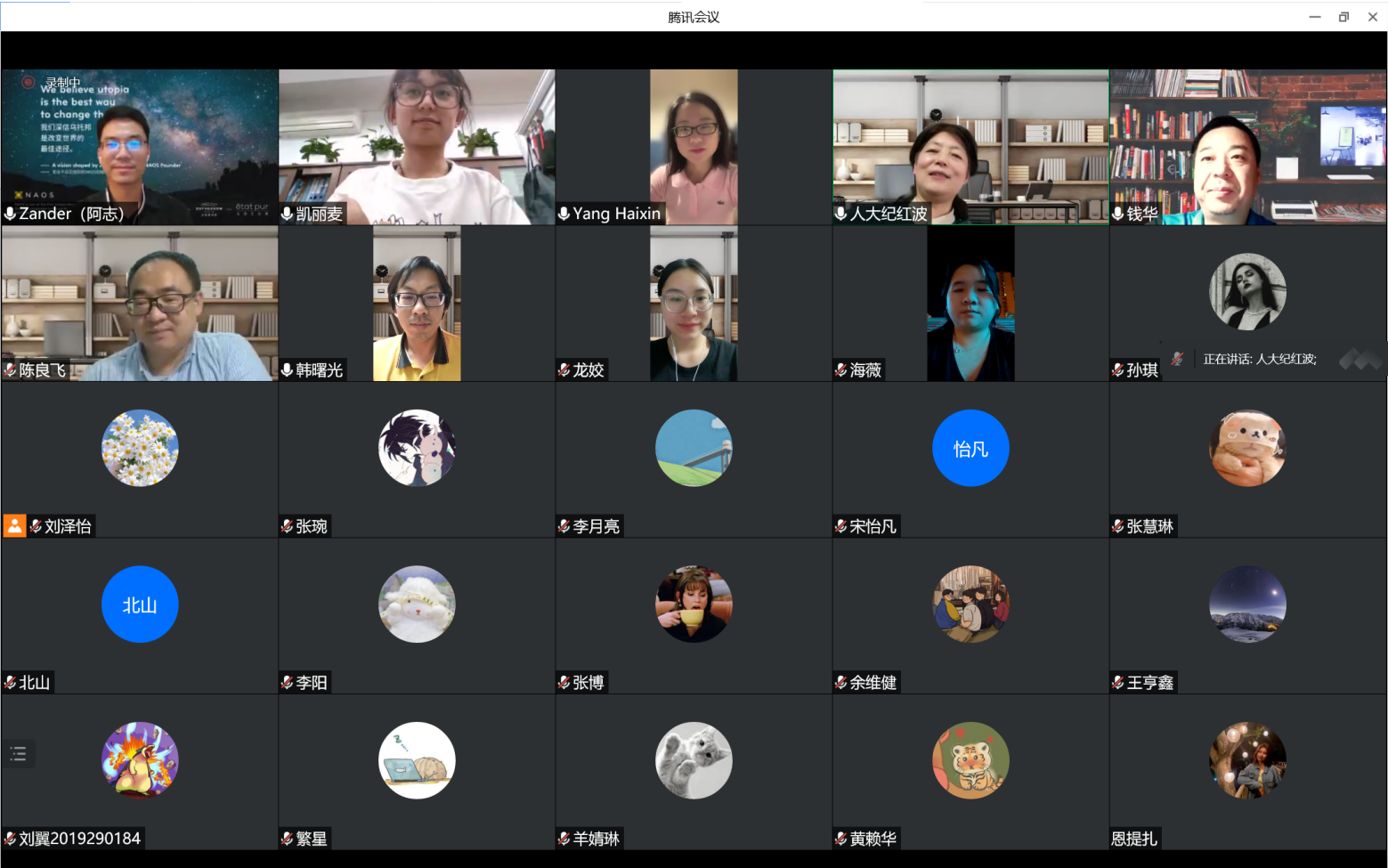The image size is (1388, 868).
Task: Click muted mic icon beside 海薇
Action: (x=841, y=369)
